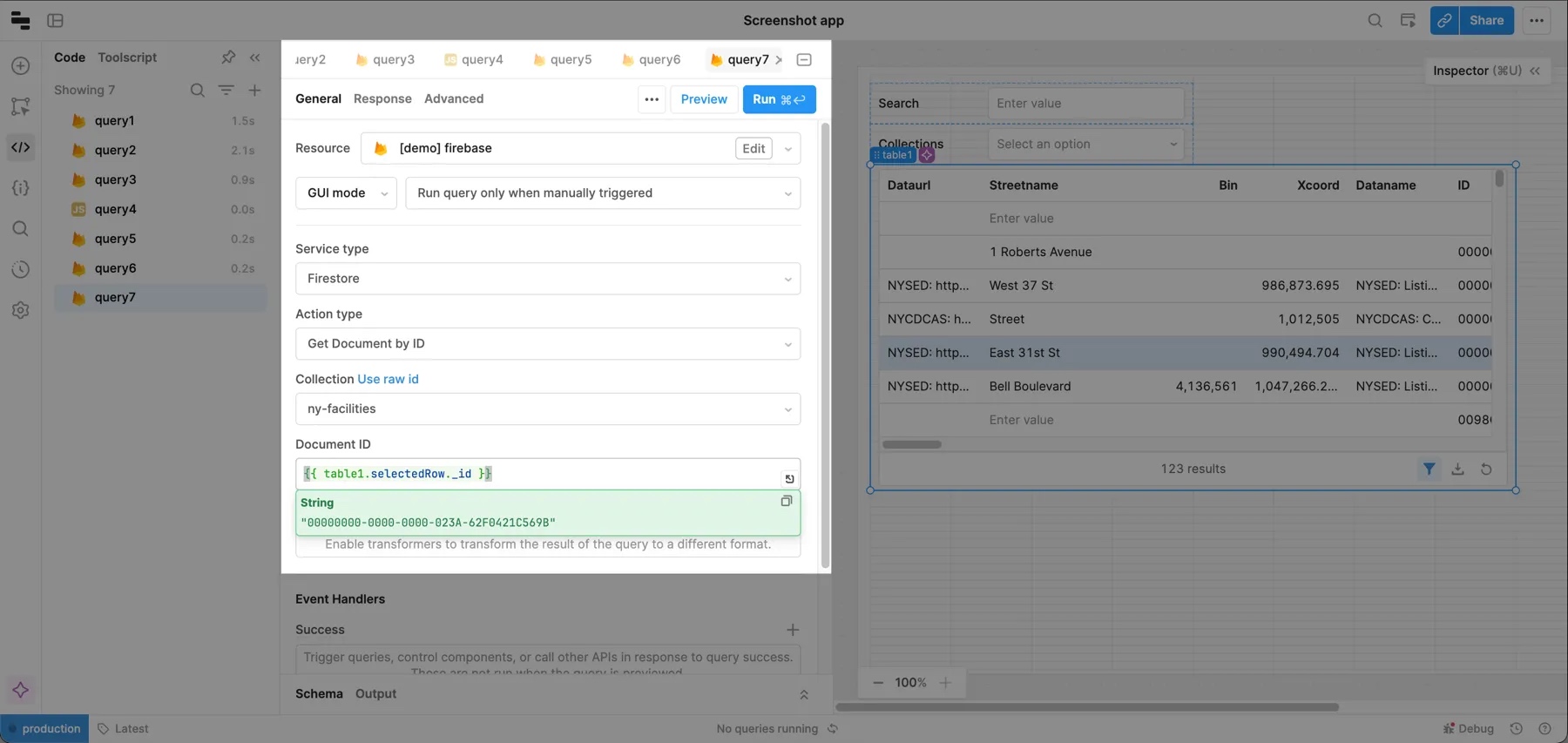The height and width of the screenshot is (743, 1568).
Task: Click the Share button
Action: [1486, 20]
